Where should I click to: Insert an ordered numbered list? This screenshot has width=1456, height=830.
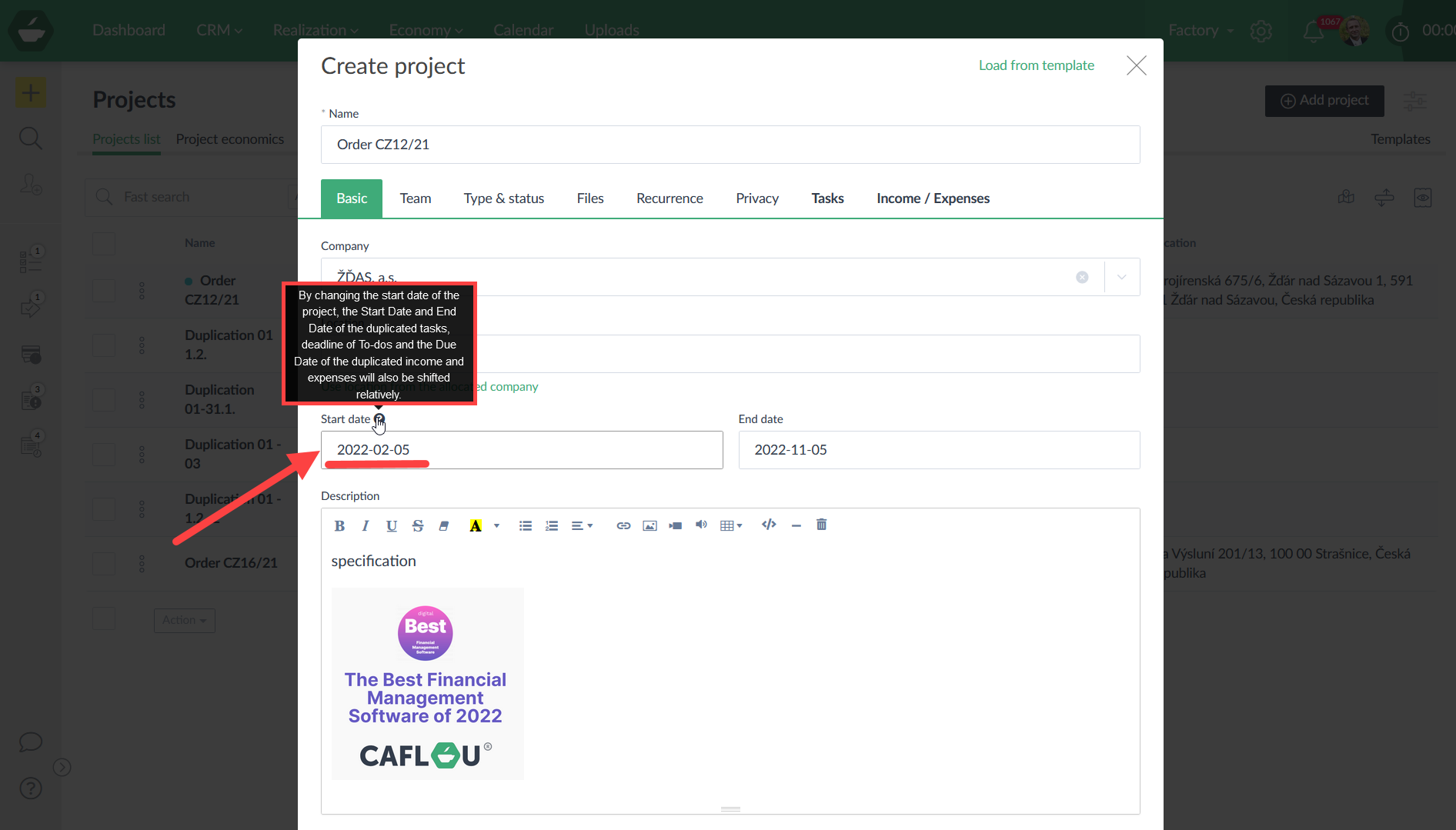(552, 525)
